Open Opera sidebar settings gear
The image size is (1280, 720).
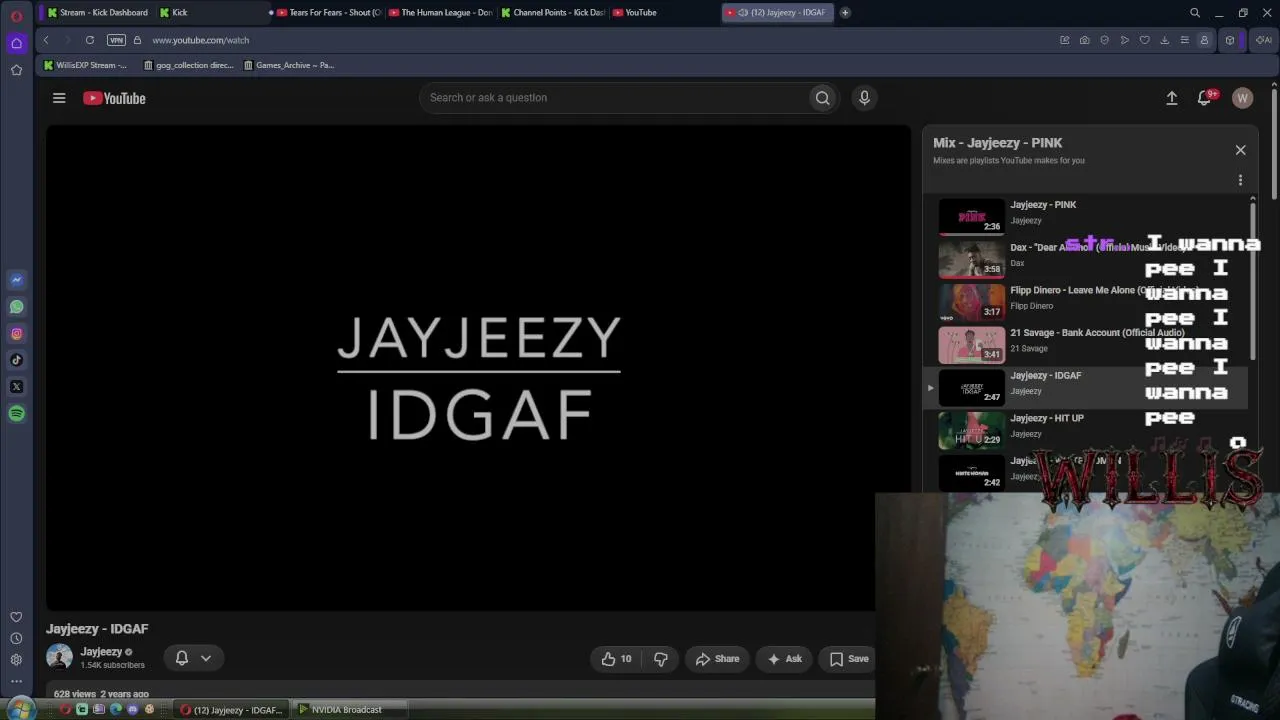[16, 660]
